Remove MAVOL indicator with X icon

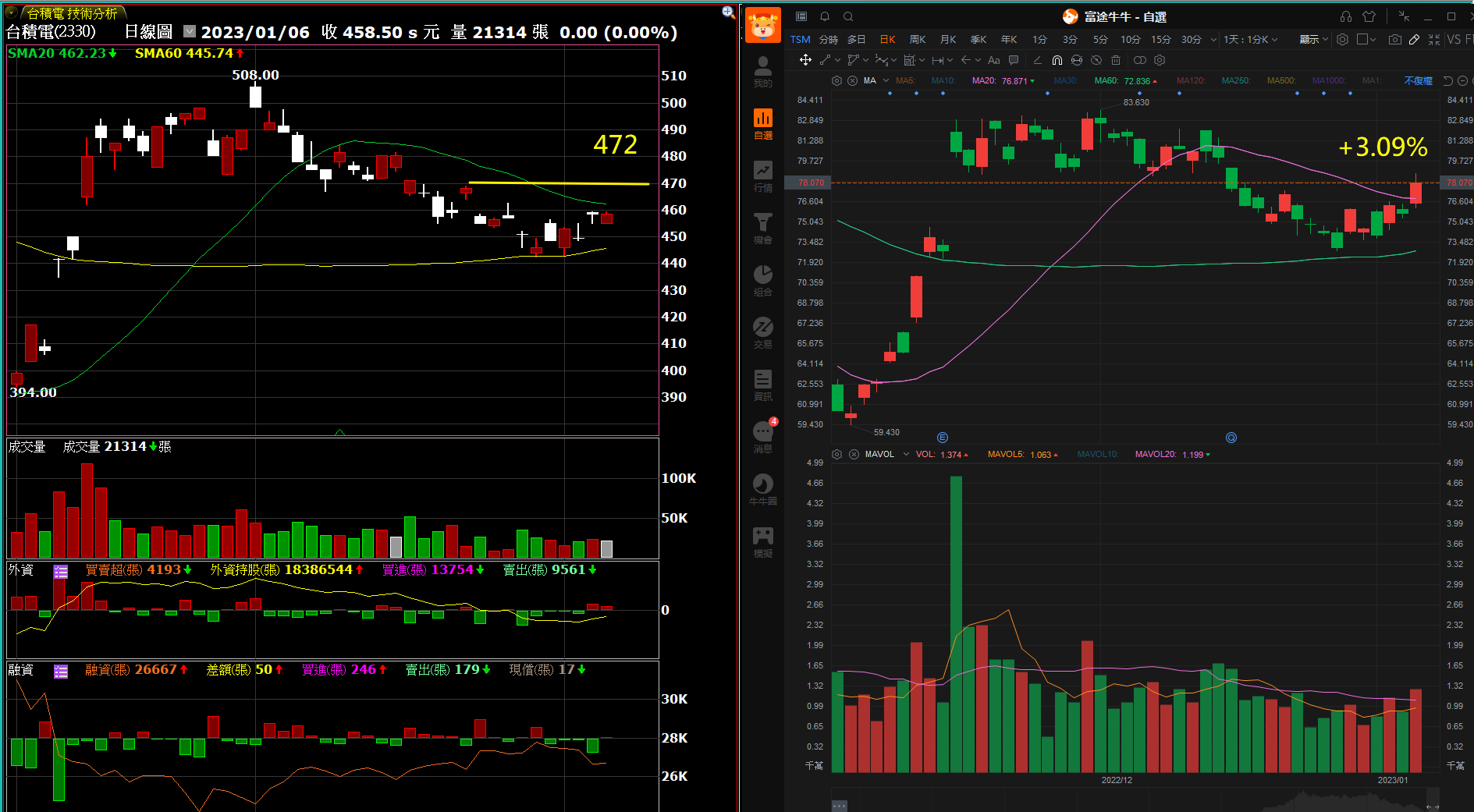pos(854,454)
